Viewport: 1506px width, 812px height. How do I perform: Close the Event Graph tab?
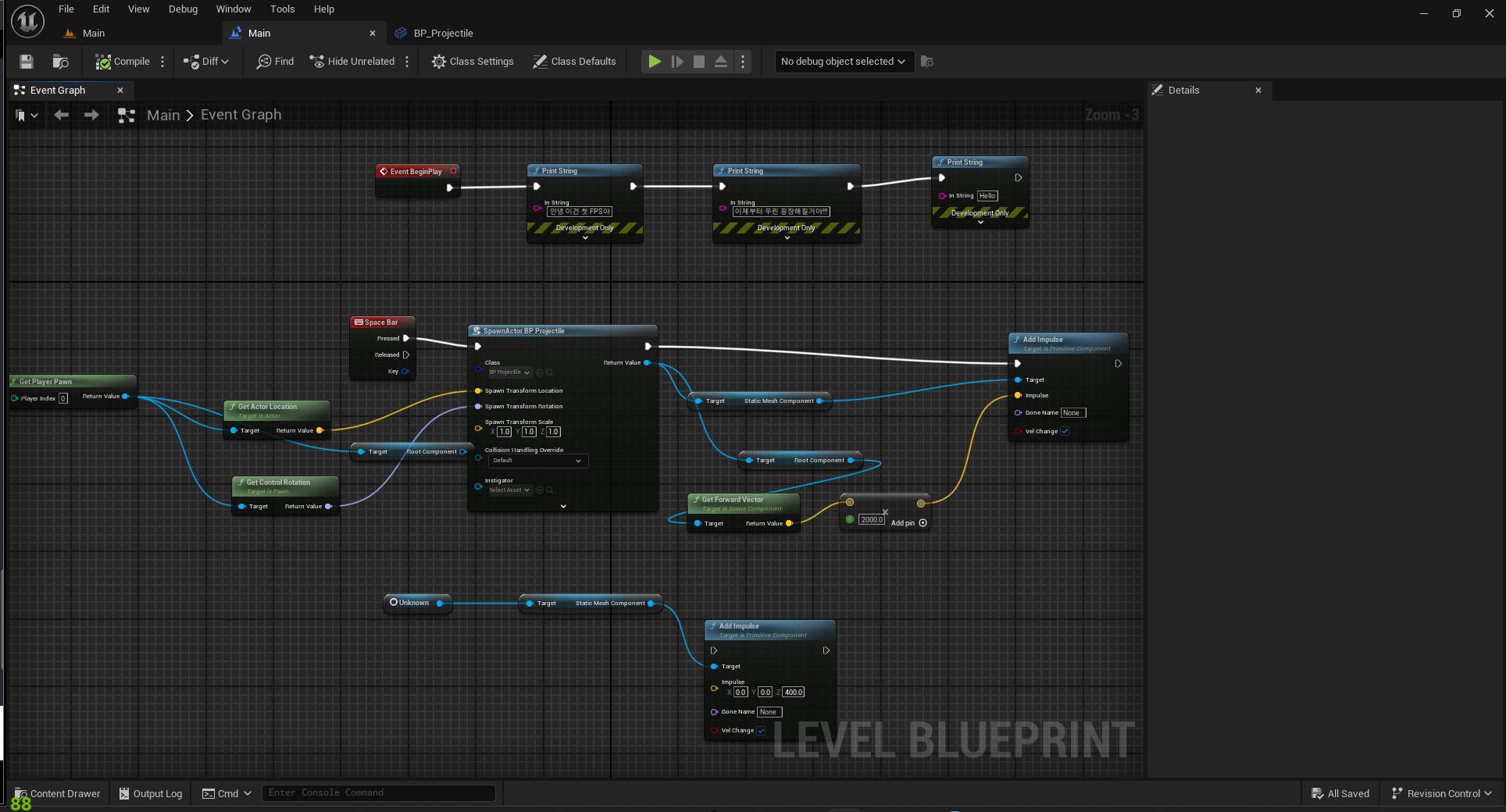[x=120, y=91]
